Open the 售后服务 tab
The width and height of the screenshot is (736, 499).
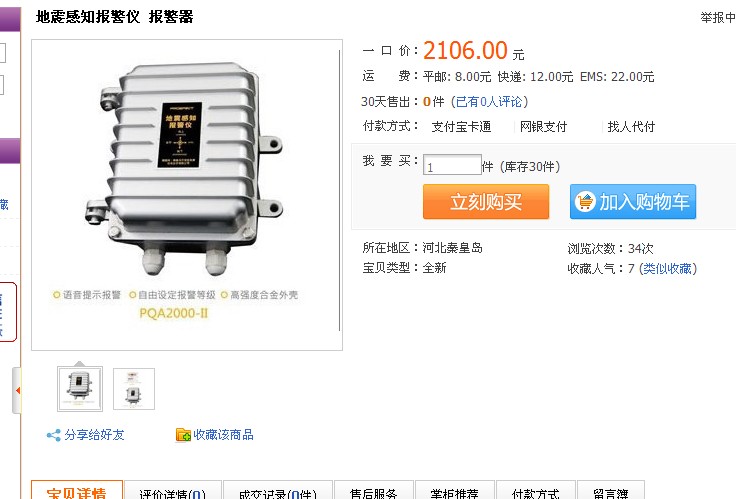374,490
